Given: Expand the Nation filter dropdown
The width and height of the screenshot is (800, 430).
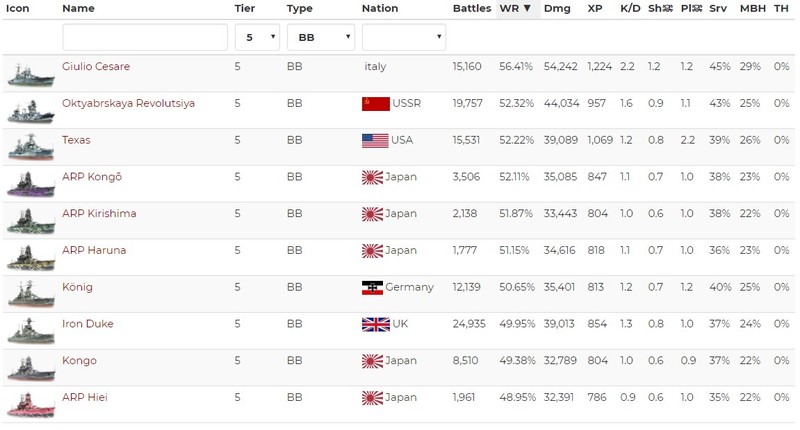Looking at the screenshot, I should pos(403,38).
